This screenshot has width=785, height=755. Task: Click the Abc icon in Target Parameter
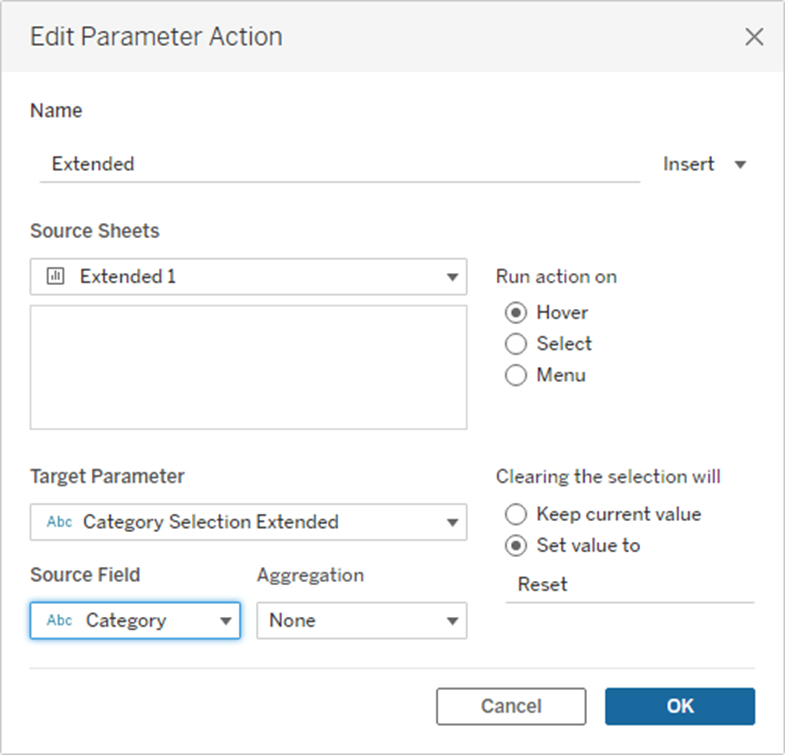pyautogui.click(x=59, y=522)
